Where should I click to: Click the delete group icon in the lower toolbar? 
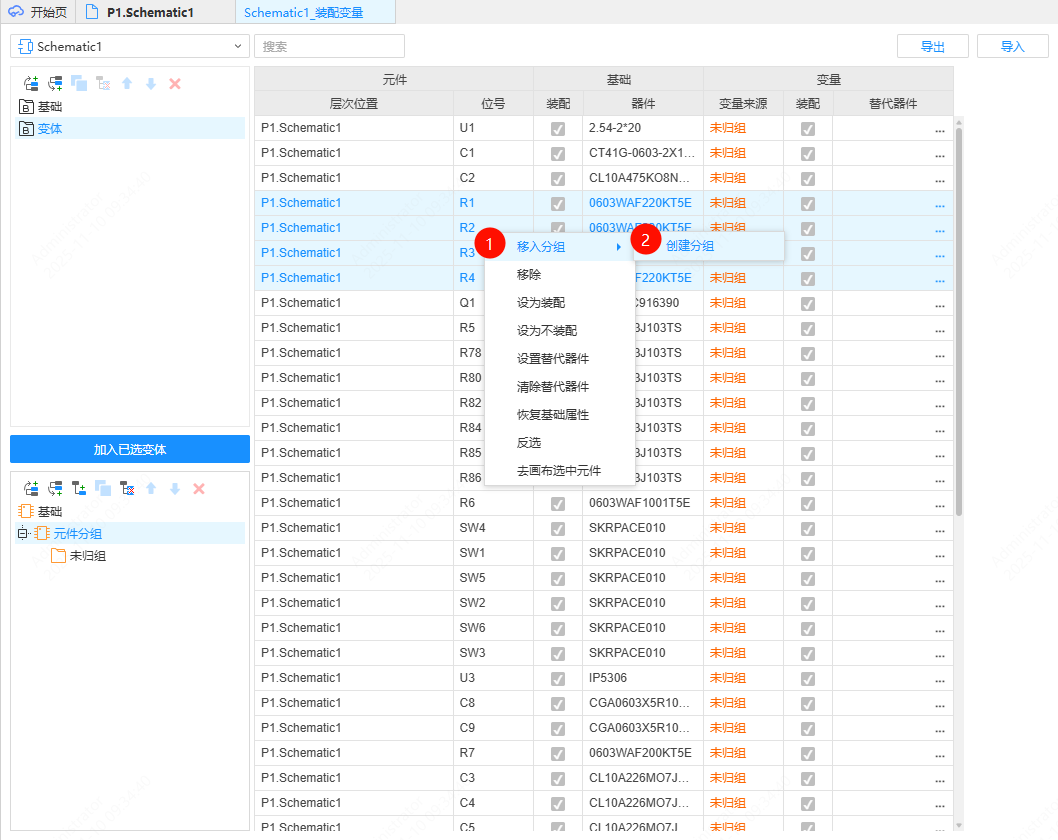tap(129, 488)
